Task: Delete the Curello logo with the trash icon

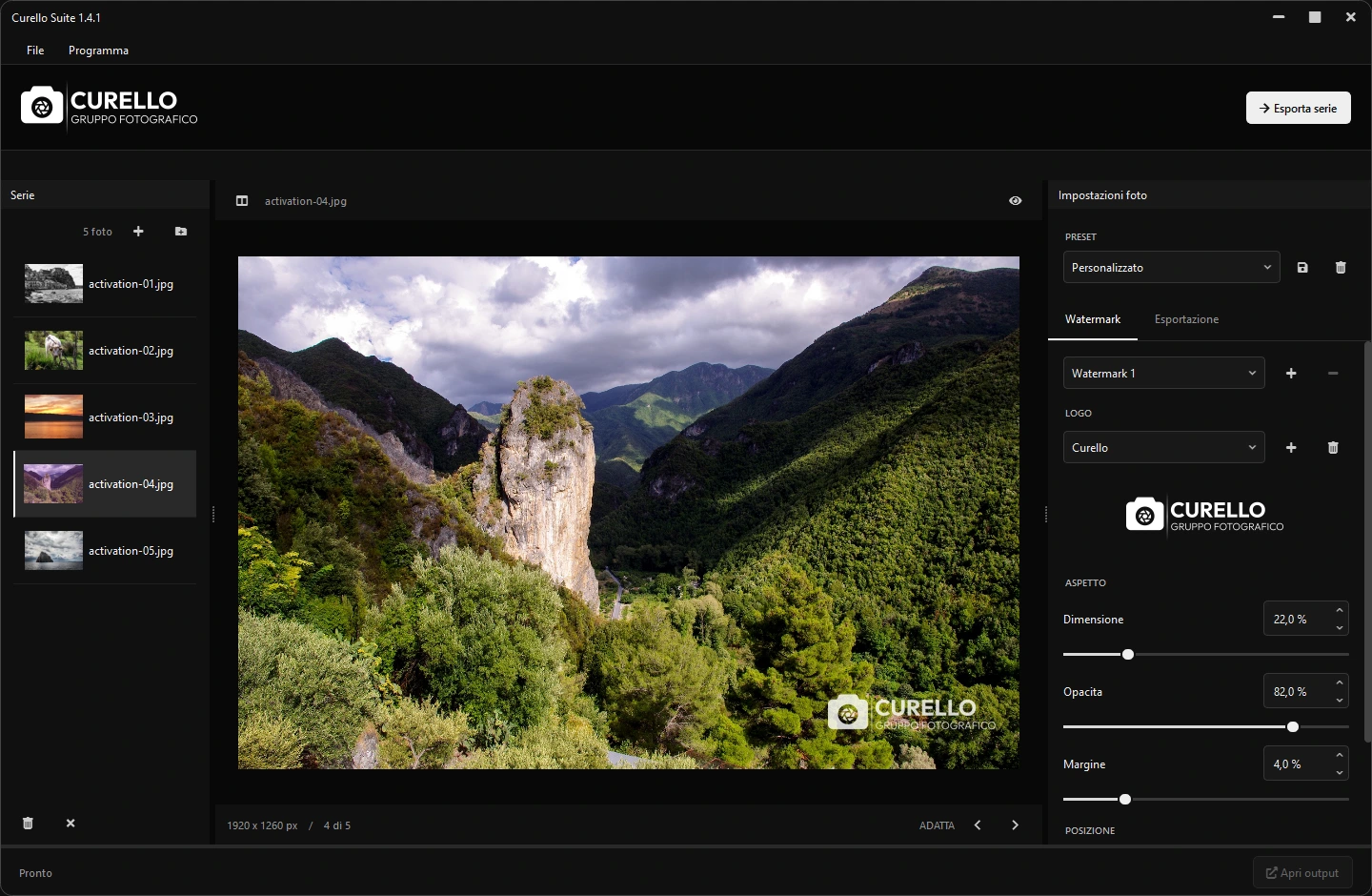Action: (x=1333, y=448)
